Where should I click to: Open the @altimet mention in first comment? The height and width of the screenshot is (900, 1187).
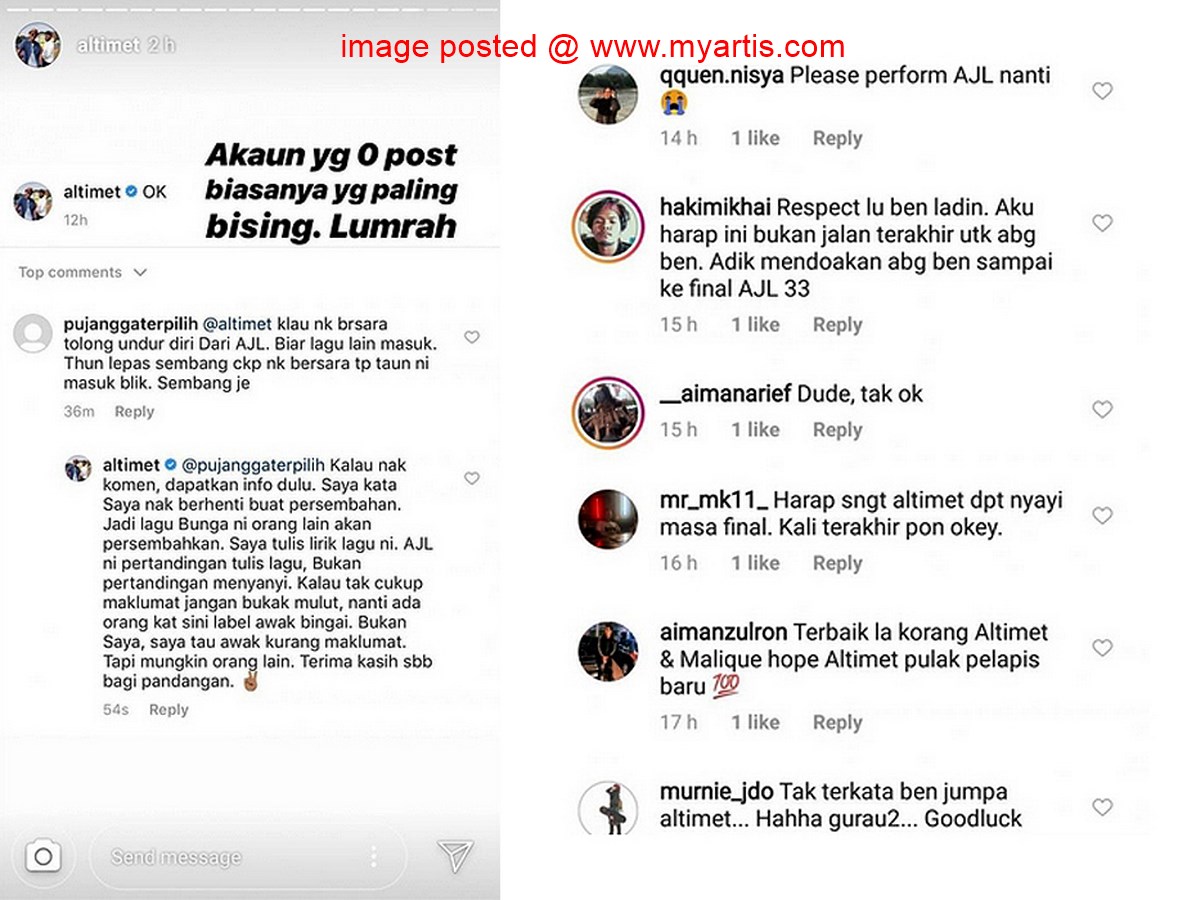(x=237, y=324)
